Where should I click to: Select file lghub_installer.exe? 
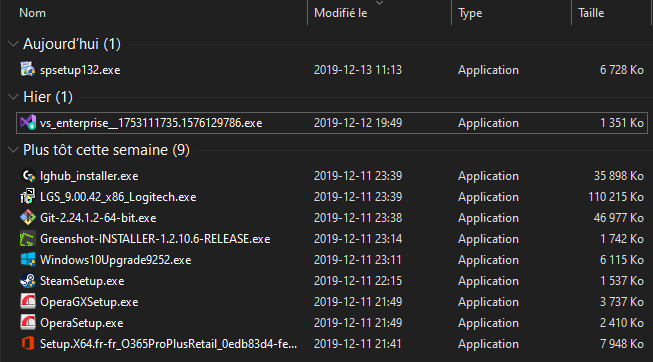(89, 176)
